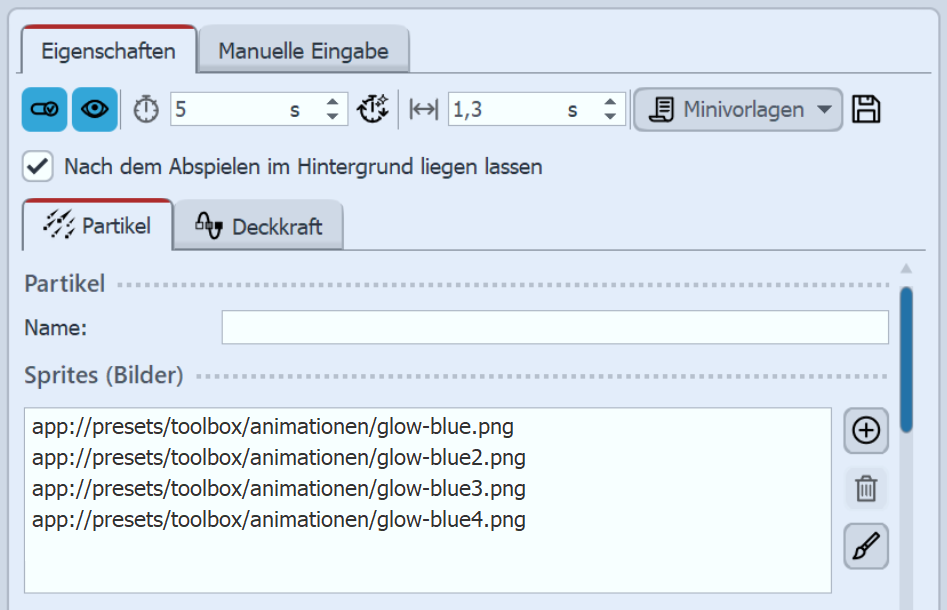
Task: Save settings using the disk icon
Action: 866,109
